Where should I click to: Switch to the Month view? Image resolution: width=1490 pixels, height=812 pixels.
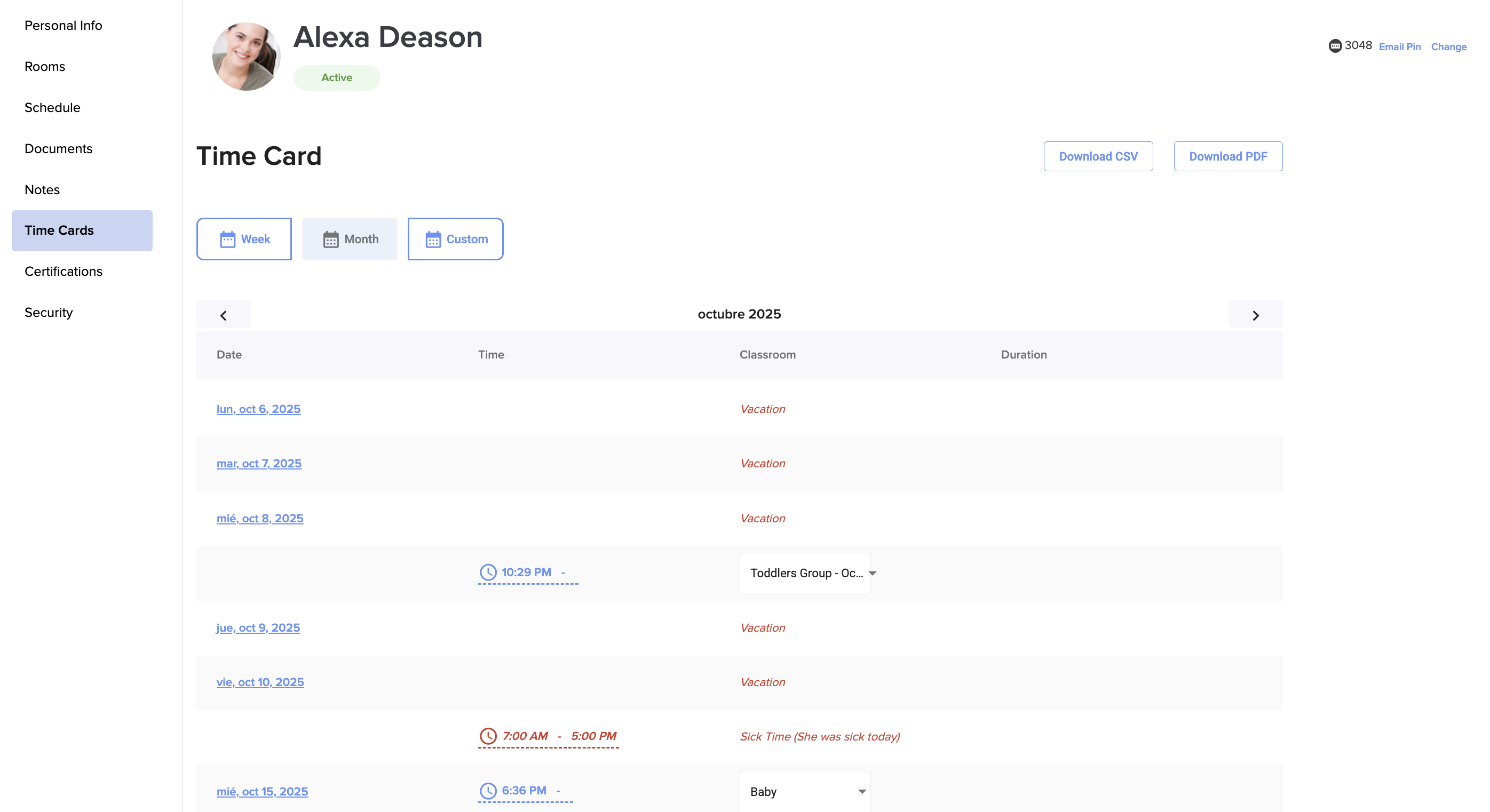(350, 239)
